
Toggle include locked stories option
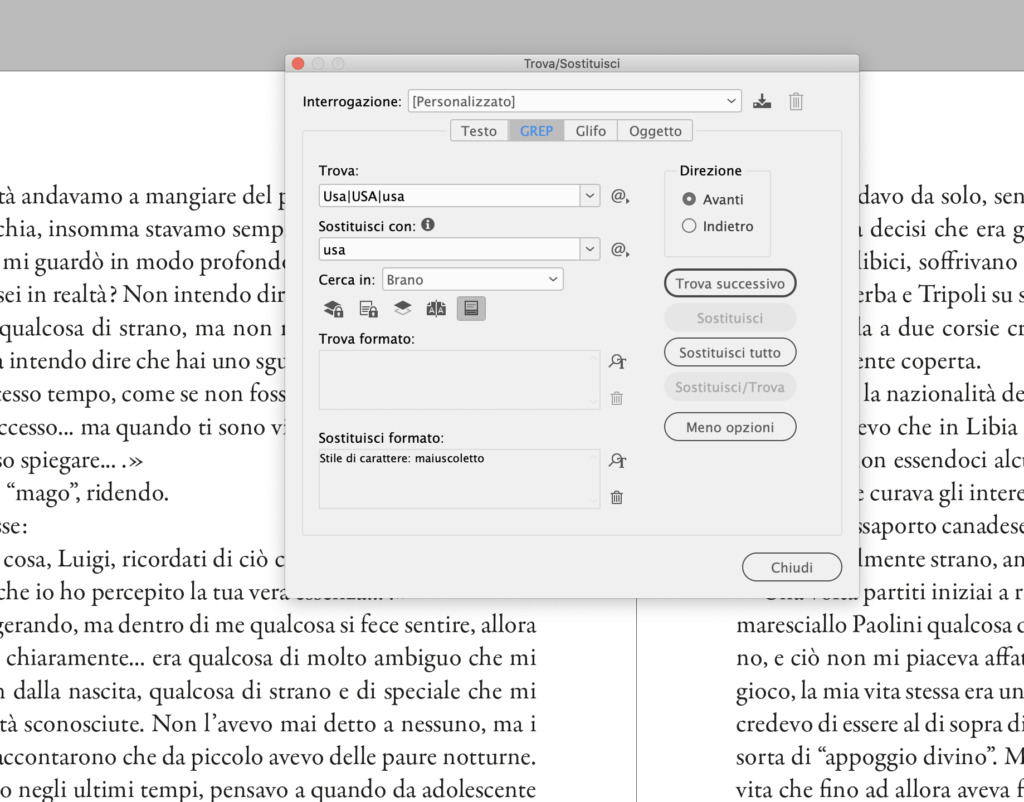(366, 308)
